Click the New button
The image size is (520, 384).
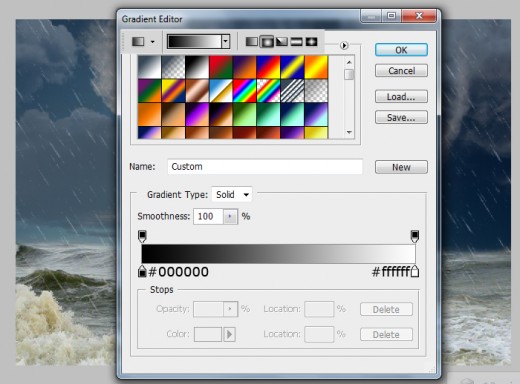tap(401, 167)
